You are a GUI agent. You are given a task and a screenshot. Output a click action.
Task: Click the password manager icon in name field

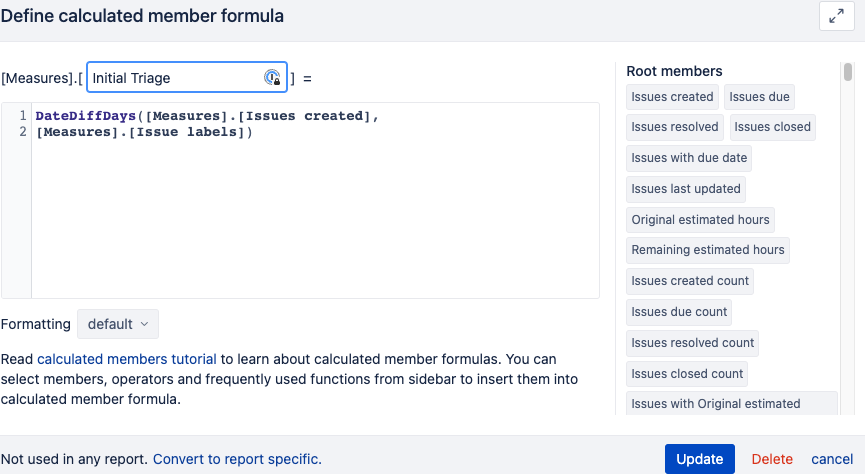click(x=272, y=78)
